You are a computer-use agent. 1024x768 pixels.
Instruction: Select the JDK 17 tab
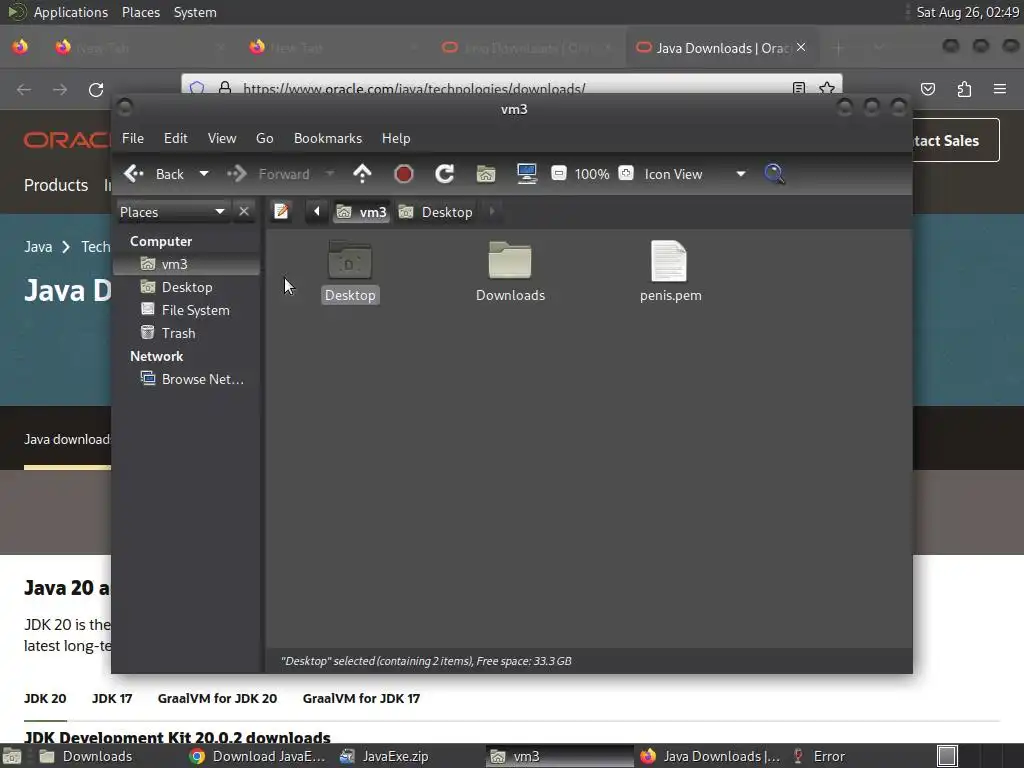coord(112,698)
